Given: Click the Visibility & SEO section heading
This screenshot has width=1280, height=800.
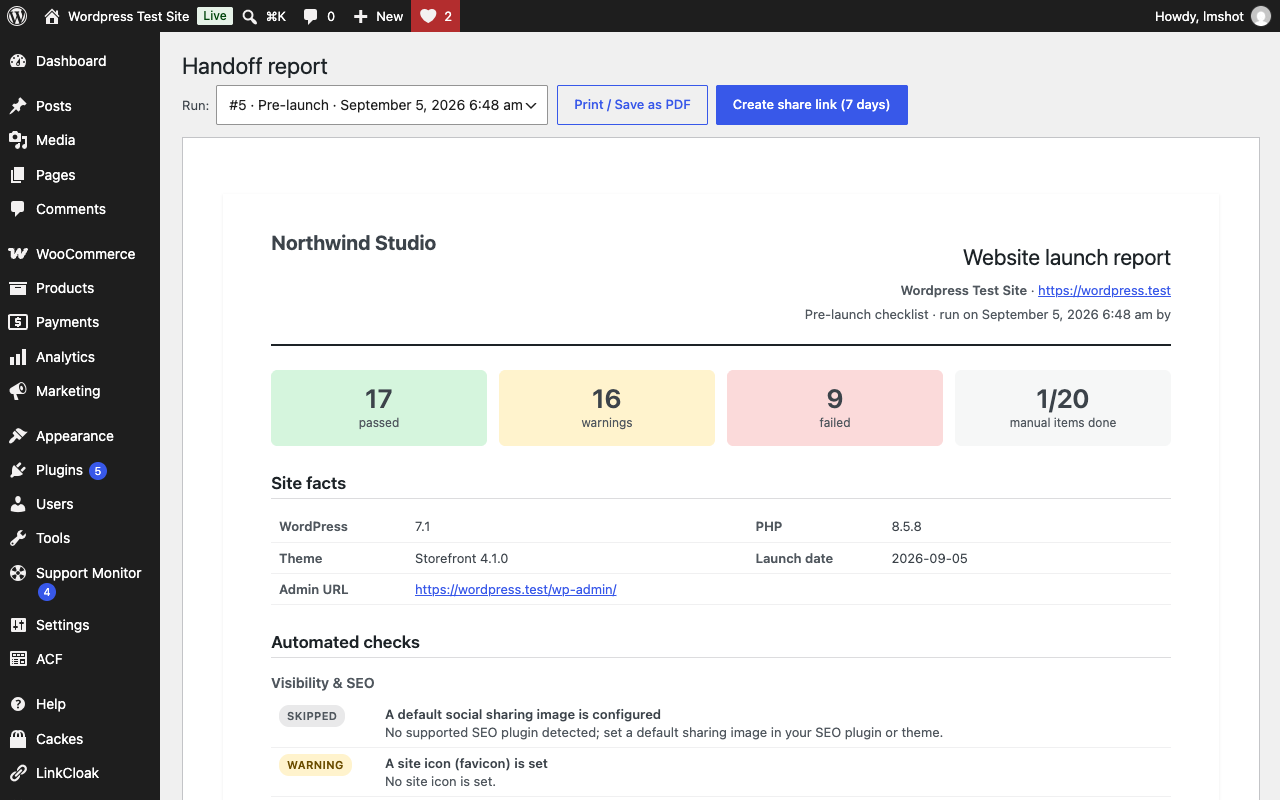Looking at the screenshot, I should 323,683.
